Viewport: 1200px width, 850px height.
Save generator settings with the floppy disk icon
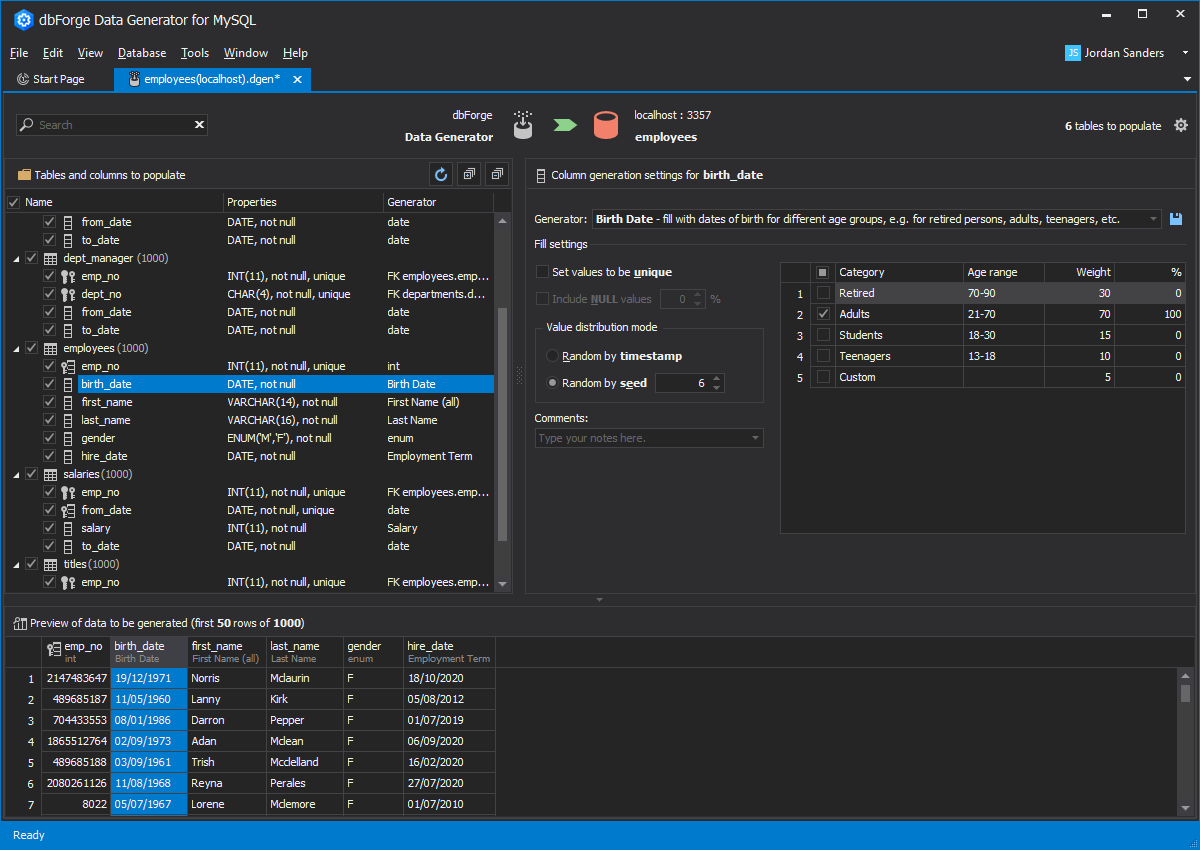pos(1176,219)
